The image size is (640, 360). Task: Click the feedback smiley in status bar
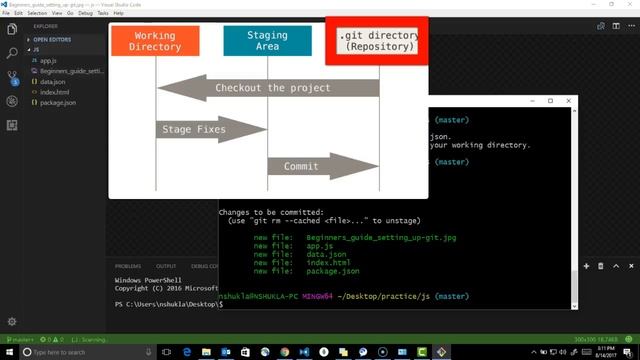629,339
